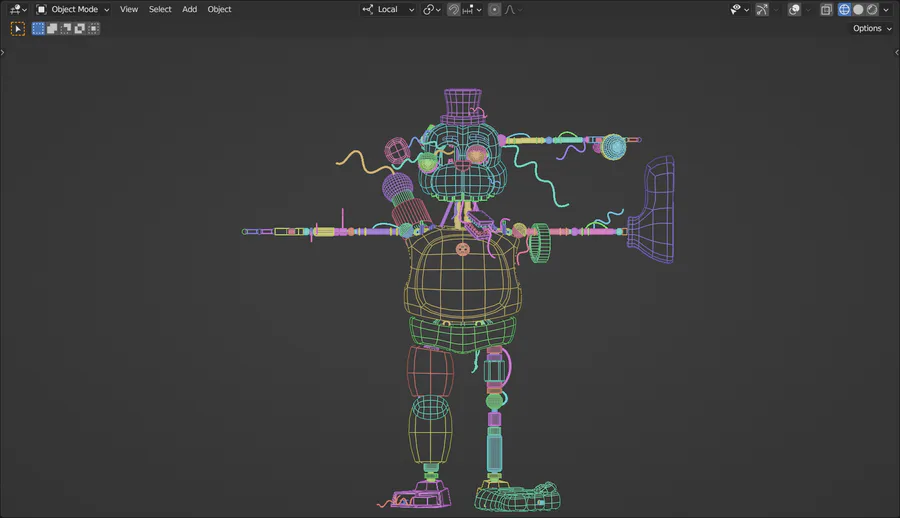Choose the intersect selection mode
Viewport: 900px width, 518px height.
coord(93,28)
